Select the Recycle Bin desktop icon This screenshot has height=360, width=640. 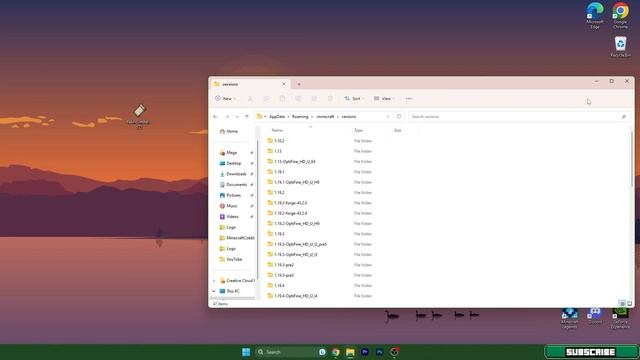click(x=620, y=47)
